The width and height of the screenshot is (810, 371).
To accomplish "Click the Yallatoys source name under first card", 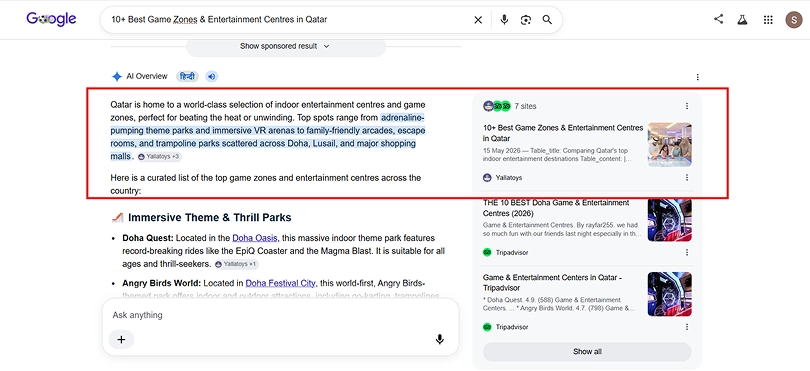I will [x=508, y=178].
